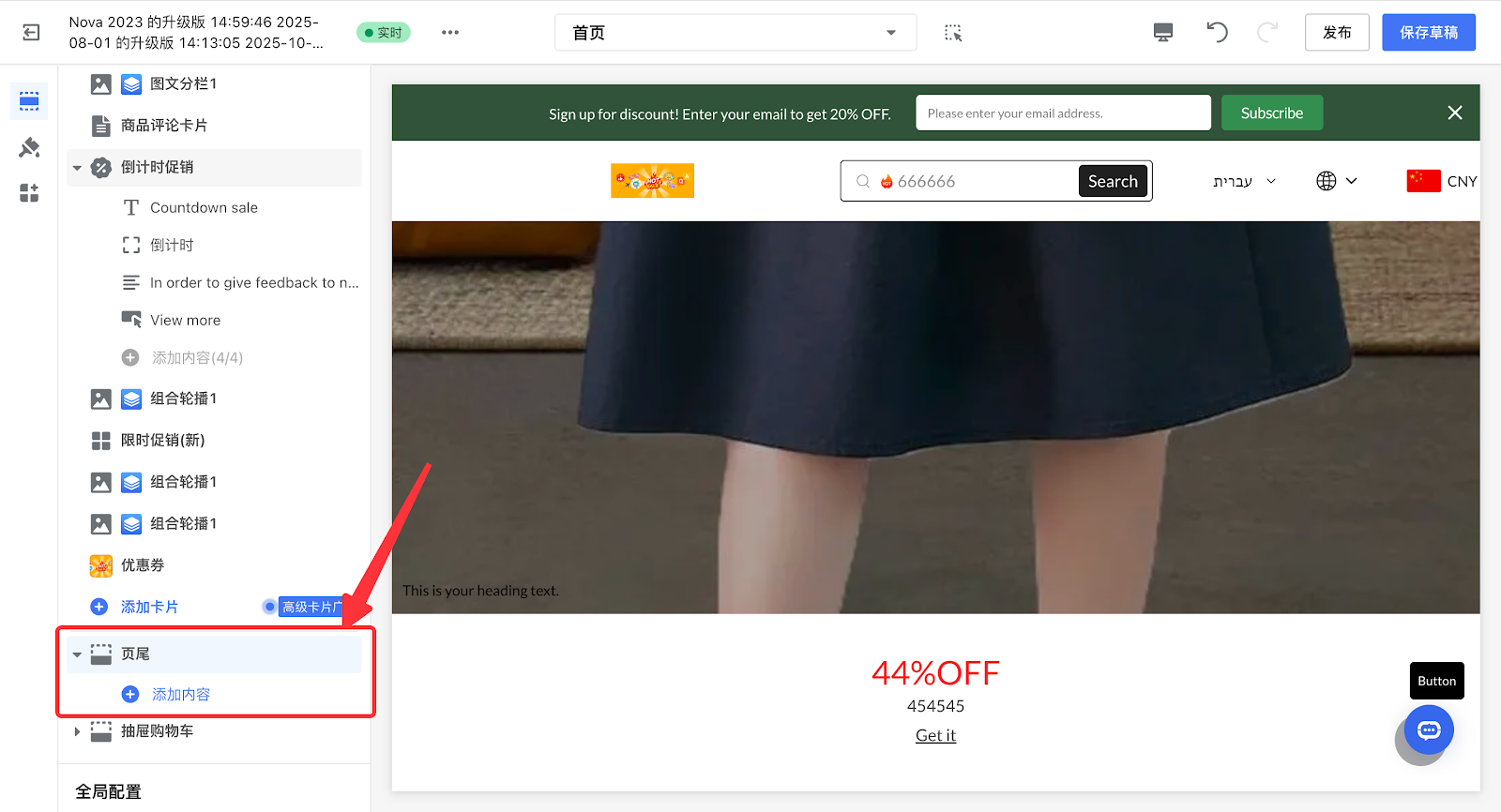Viewport: 1501px width, 812px height.
Task: Activate the element inspector selection tool
Action: [x=953, y=33]
